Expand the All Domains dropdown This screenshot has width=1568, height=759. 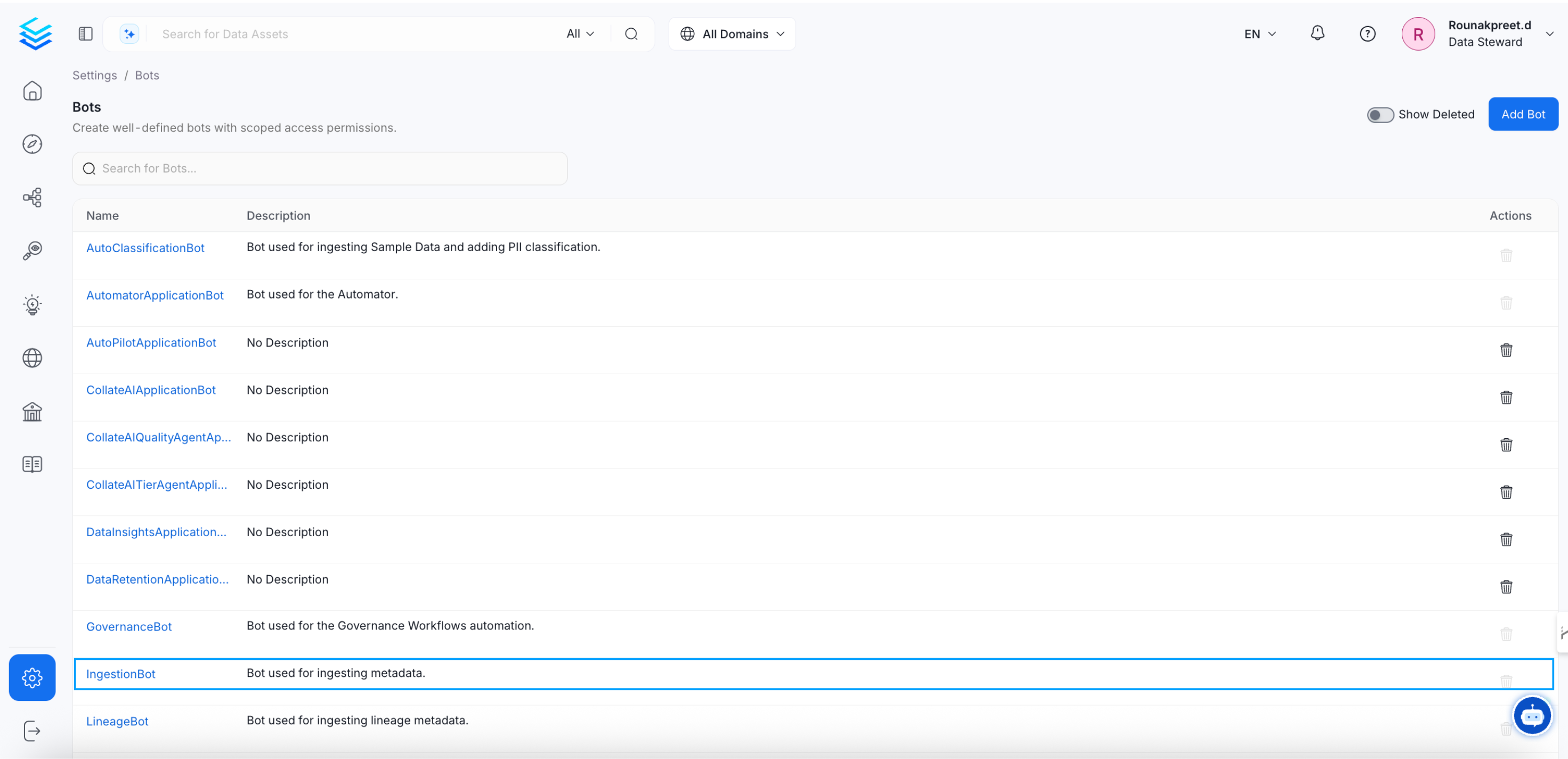click(732, 34)
